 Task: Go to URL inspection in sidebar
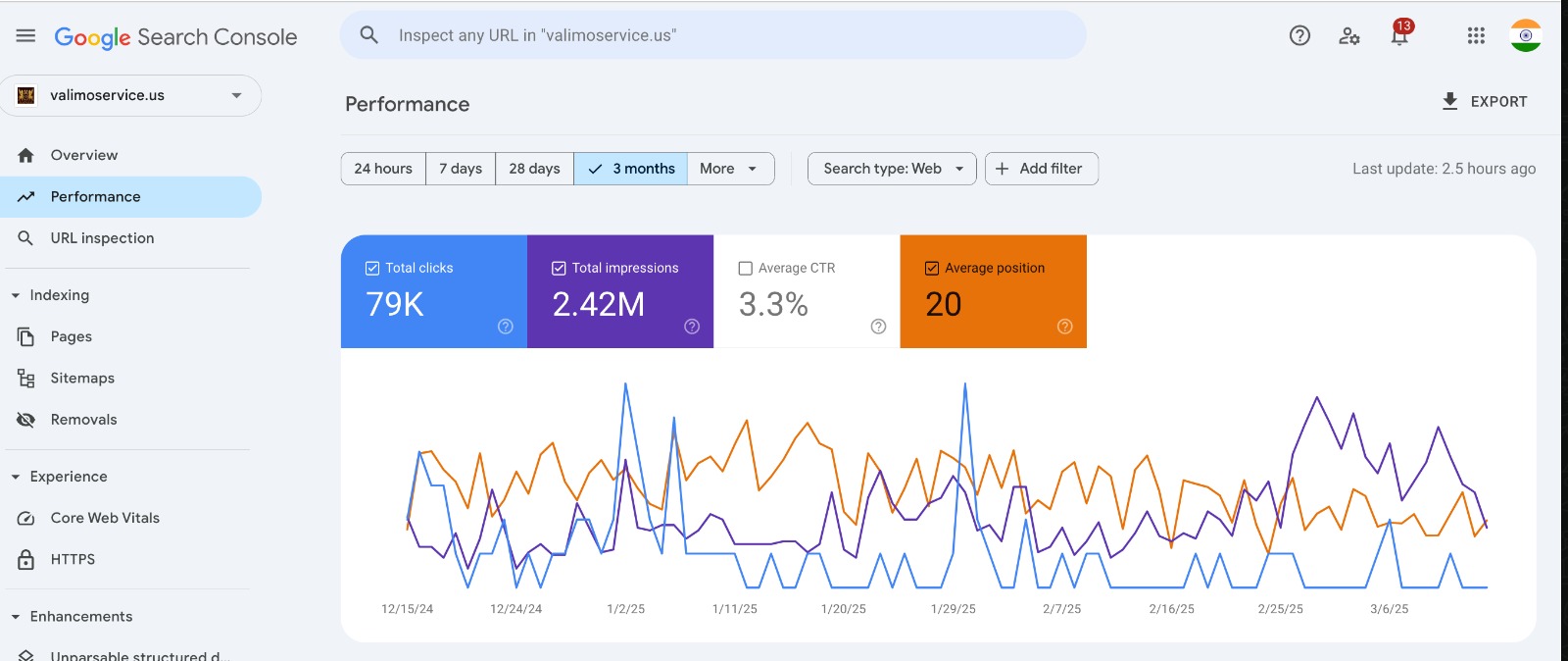(102, 238)
